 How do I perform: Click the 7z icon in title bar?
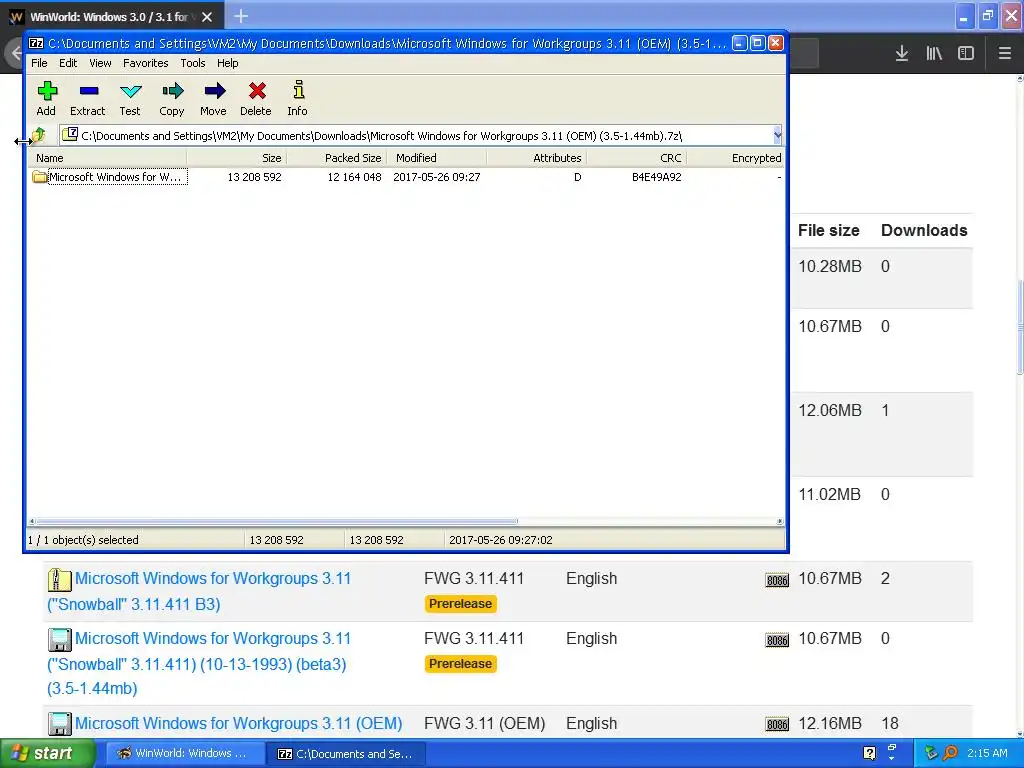pos(36,43)
